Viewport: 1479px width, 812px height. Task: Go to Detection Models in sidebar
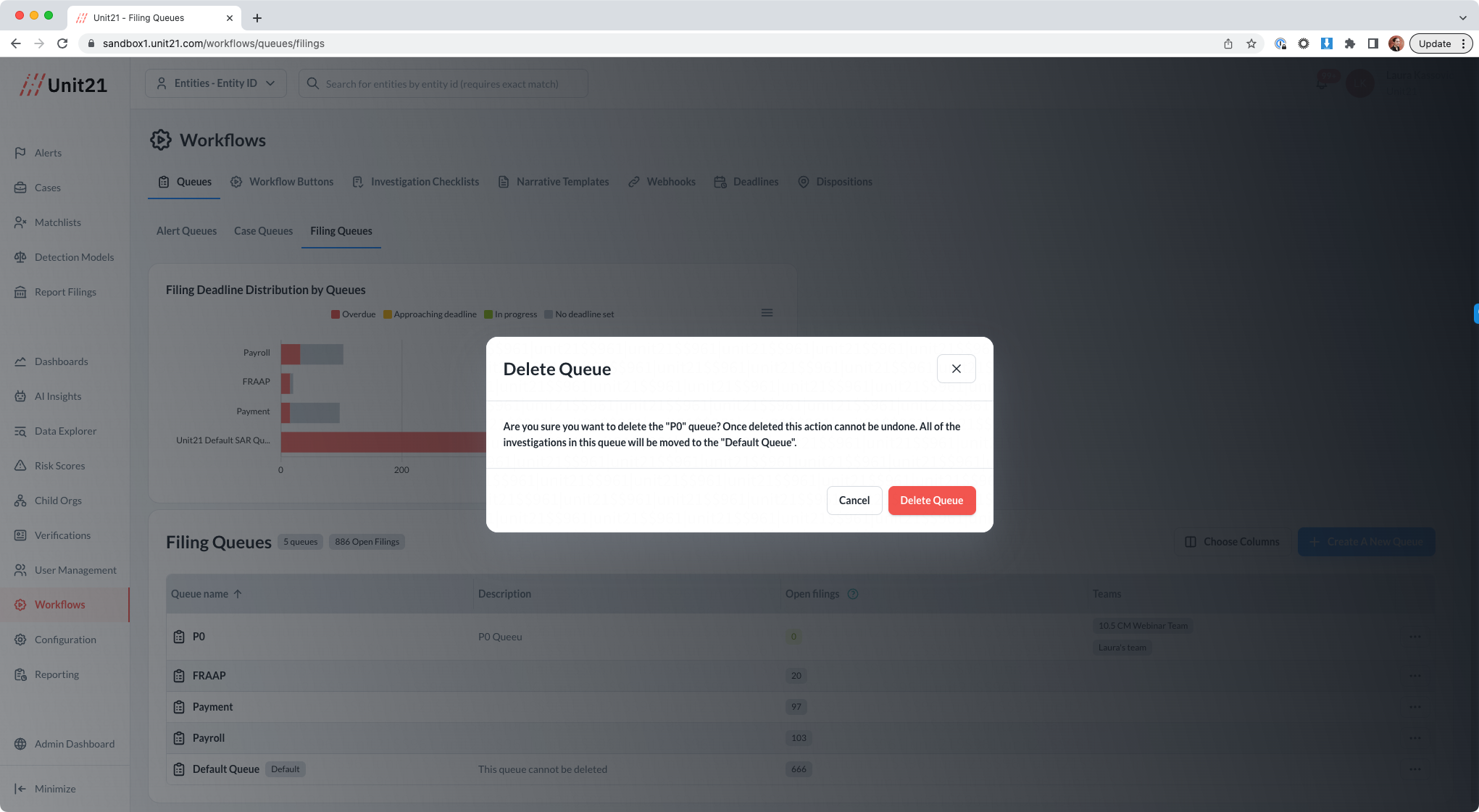point(74,257)
